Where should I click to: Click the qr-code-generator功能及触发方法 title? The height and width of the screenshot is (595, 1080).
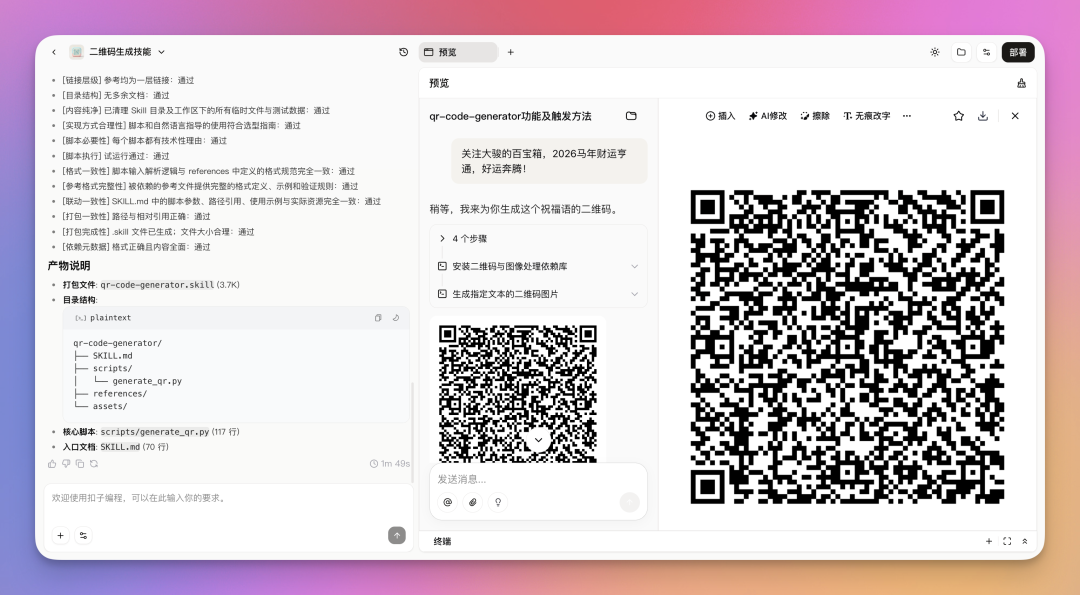tap(510, 116)
